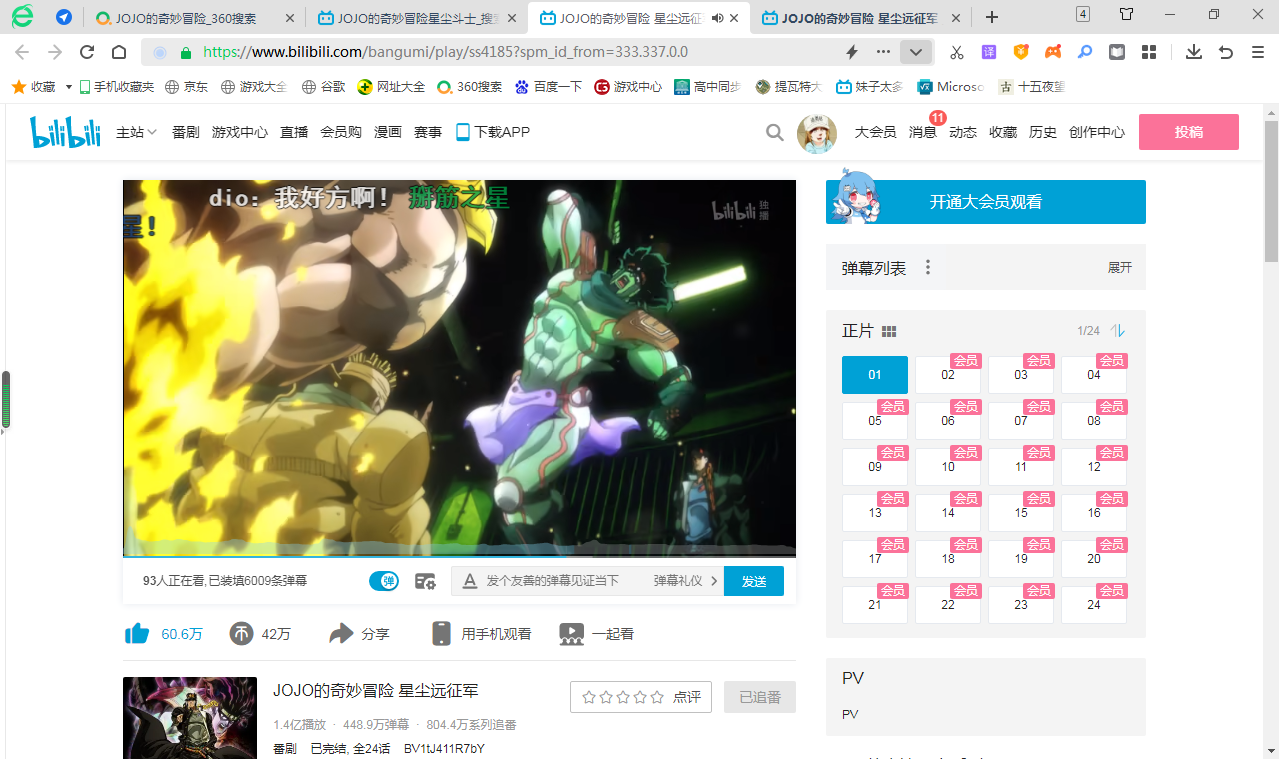Go to the browser home page icon
The width and height of the screenshot is (1279, 759).
[119, 52]
